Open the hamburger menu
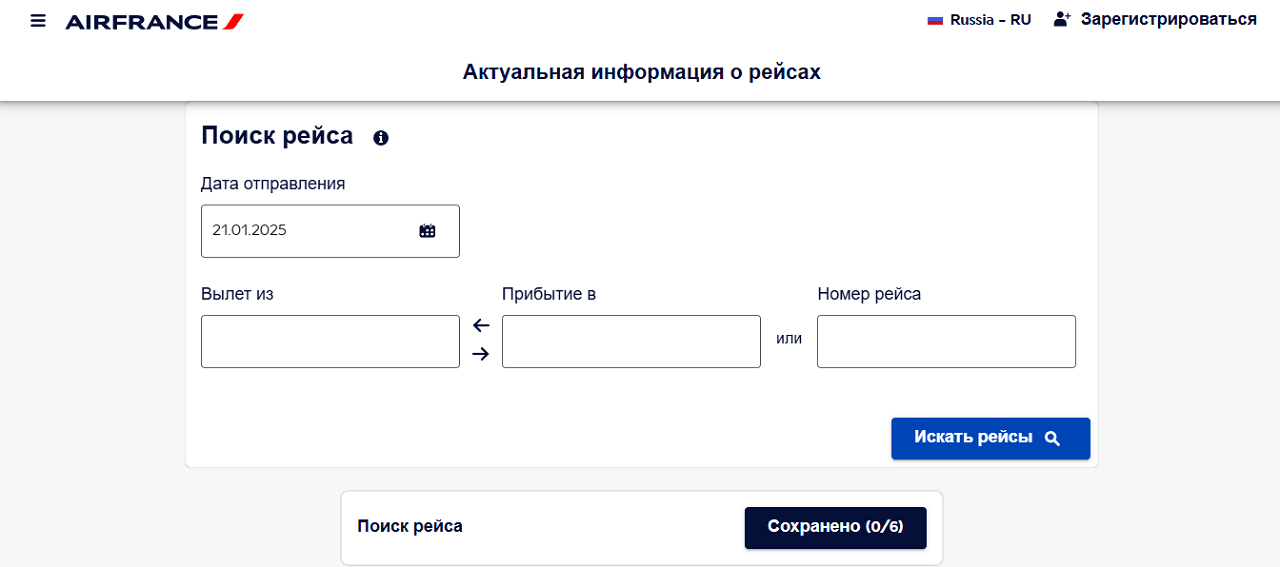The height and width of the screenshot is (567, 1280). (38, 20)
